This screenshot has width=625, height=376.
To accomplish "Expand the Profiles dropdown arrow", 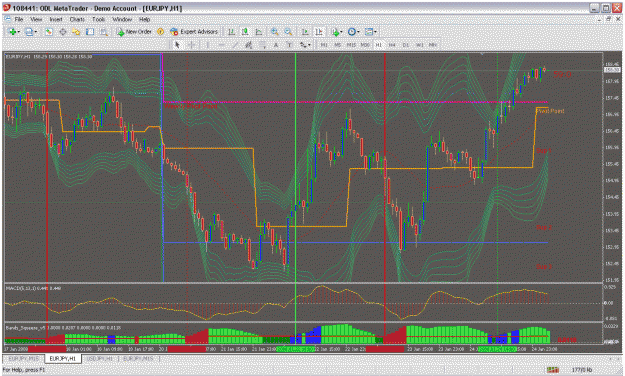I will 36,32.
